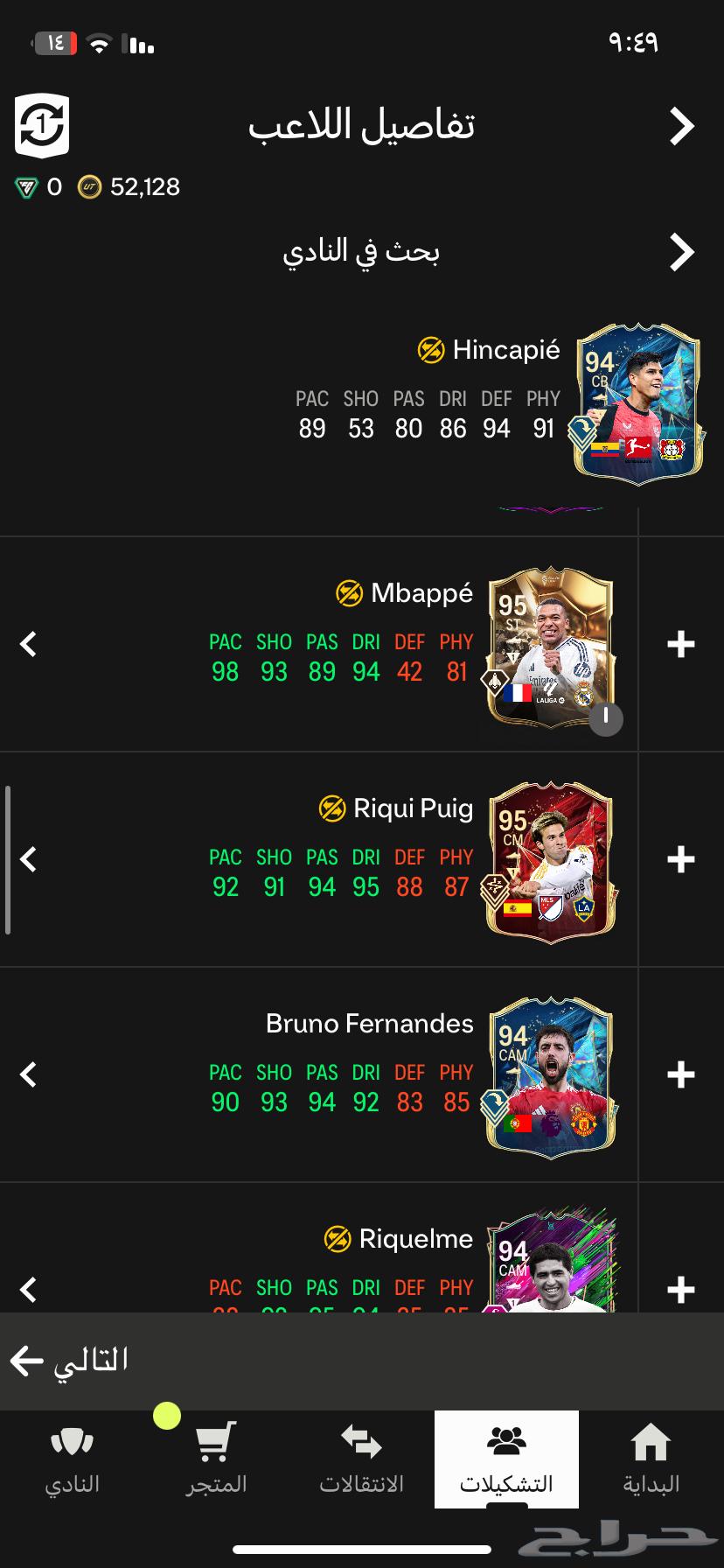Tap the التالي next button
The image size is (724, 1568).
coord(70,1361)
